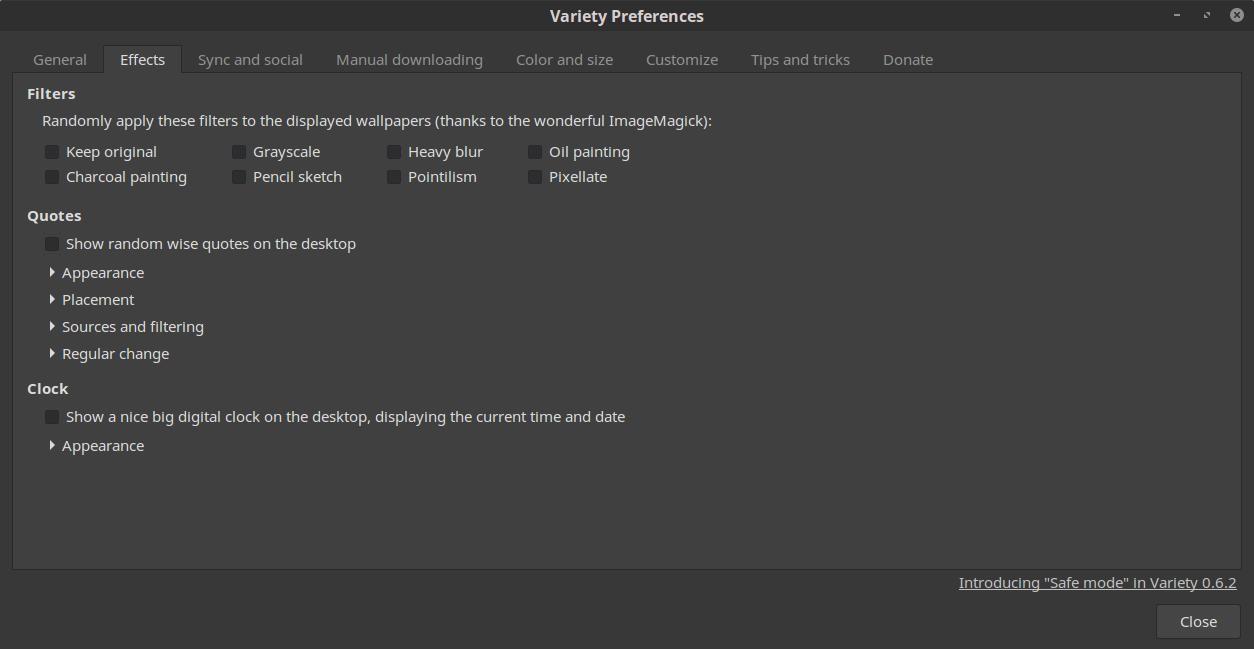Screen dimensions: 1254x649
Task: Enable the Grayscale filter checkbox
Action: (239, 152)
